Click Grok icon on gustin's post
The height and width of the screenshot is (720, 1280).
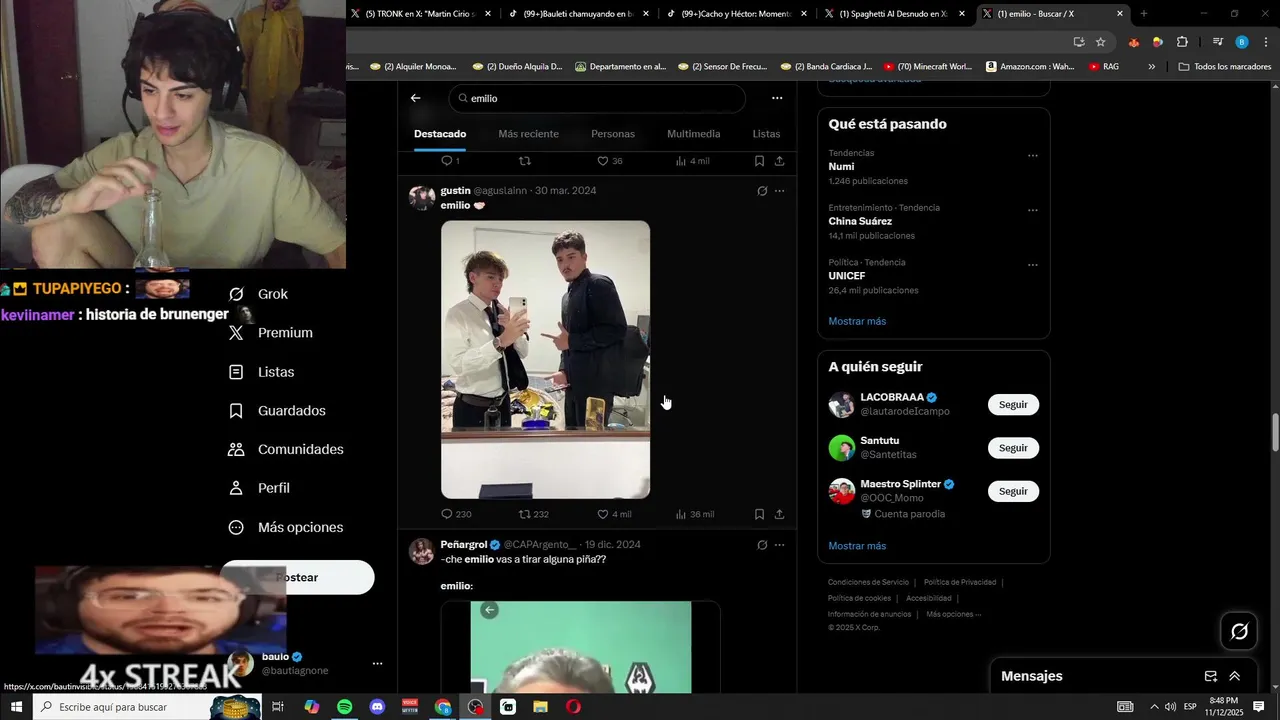coord(762,191)
